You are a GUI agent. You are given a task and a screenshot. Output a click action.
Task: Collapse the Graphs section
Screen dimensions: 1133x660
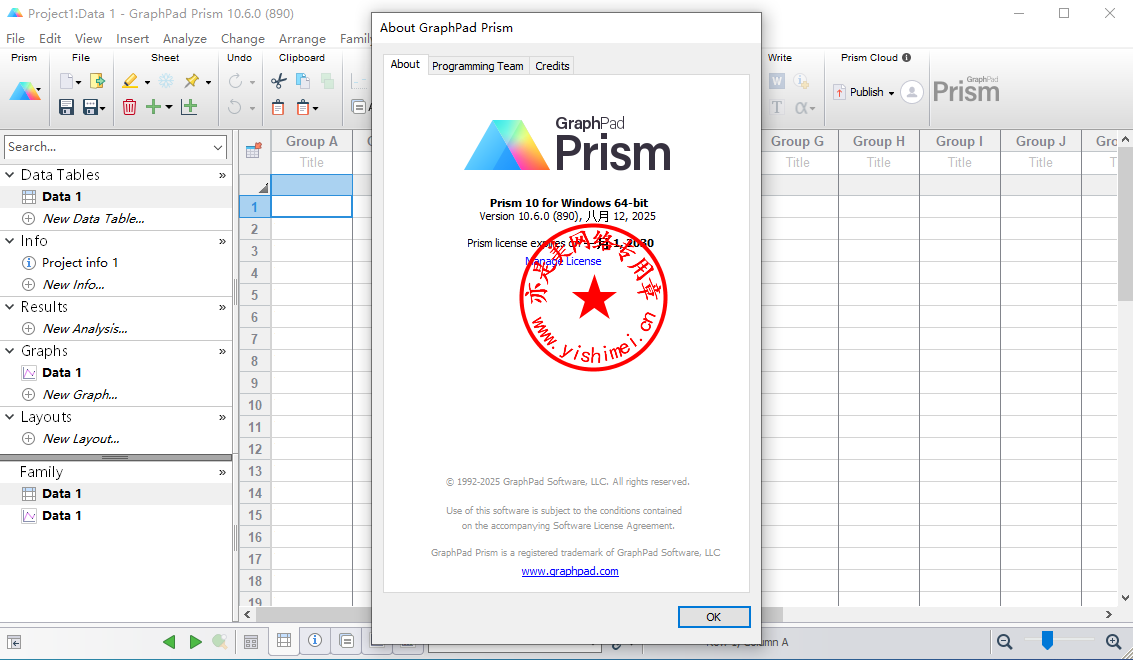(9, 351)
